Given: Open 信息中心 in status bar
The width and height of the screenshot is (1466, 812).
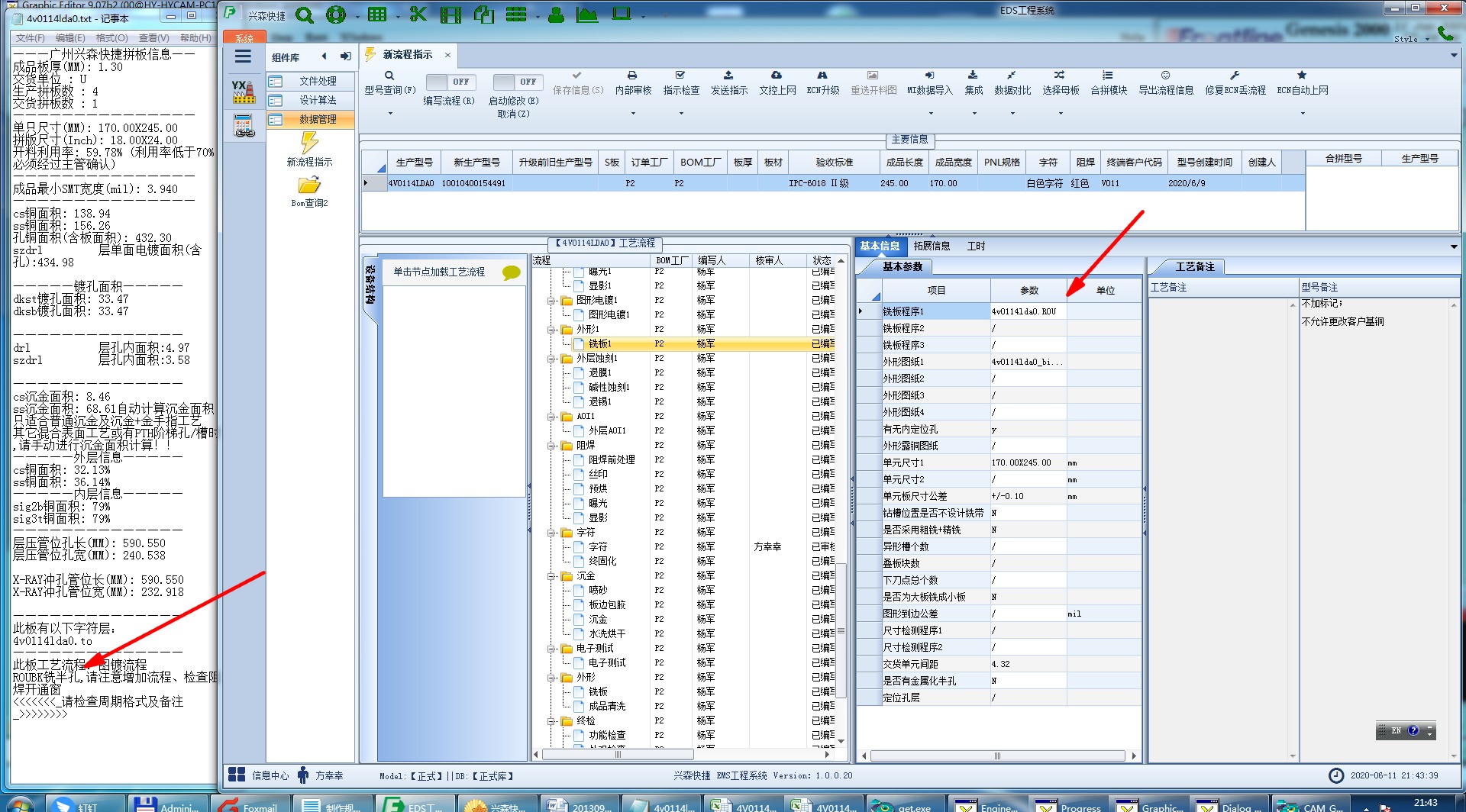Looking at the screenshot, I should [259, 775].
